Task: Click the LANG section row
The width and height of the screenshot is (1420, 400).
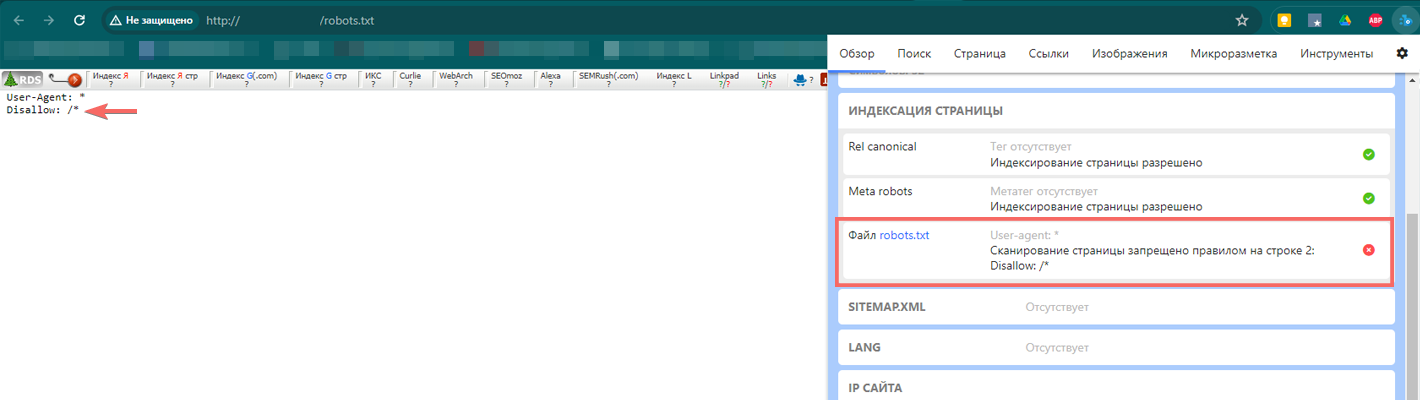Action: coord(1115,348)
